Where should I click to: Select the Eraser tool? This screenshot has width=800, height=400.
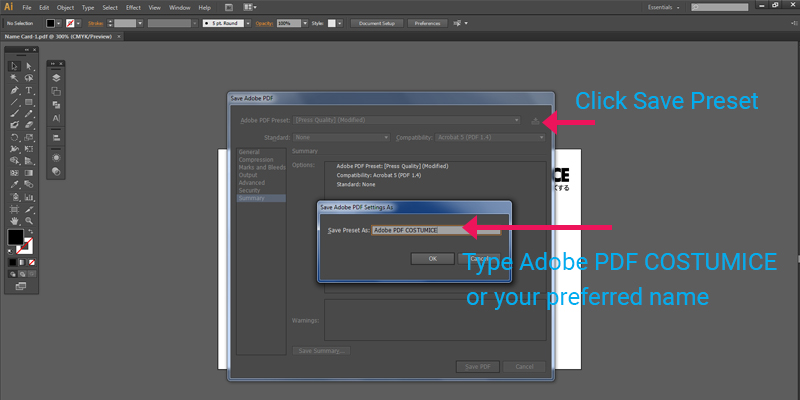click(29, 125)
